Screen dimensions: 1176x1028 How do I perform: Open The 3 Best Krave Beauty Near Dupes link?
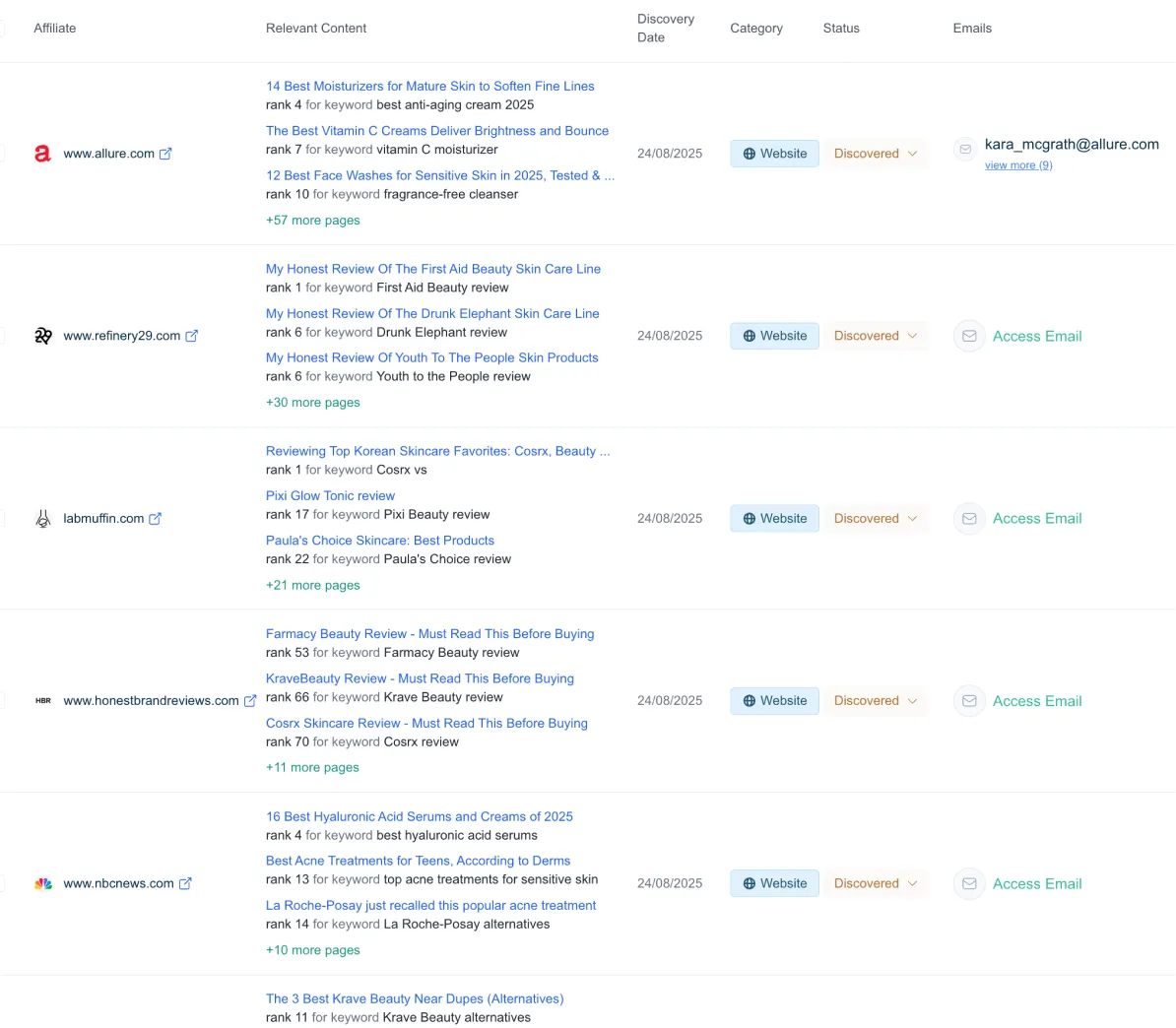pyautogui.click(x=415, y=998)
